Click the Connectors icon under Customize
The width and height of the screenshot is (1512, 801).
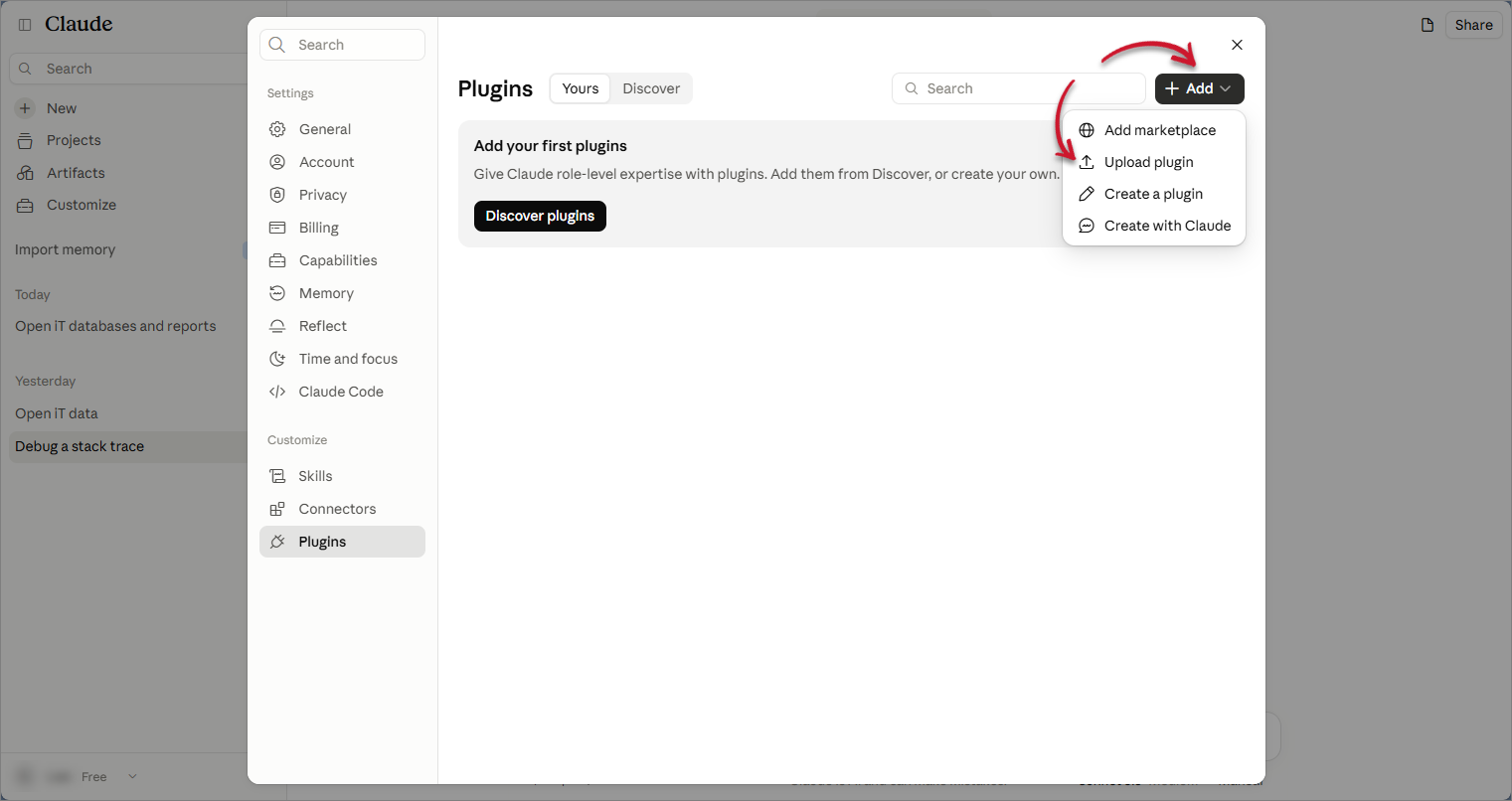pos(277,509)
